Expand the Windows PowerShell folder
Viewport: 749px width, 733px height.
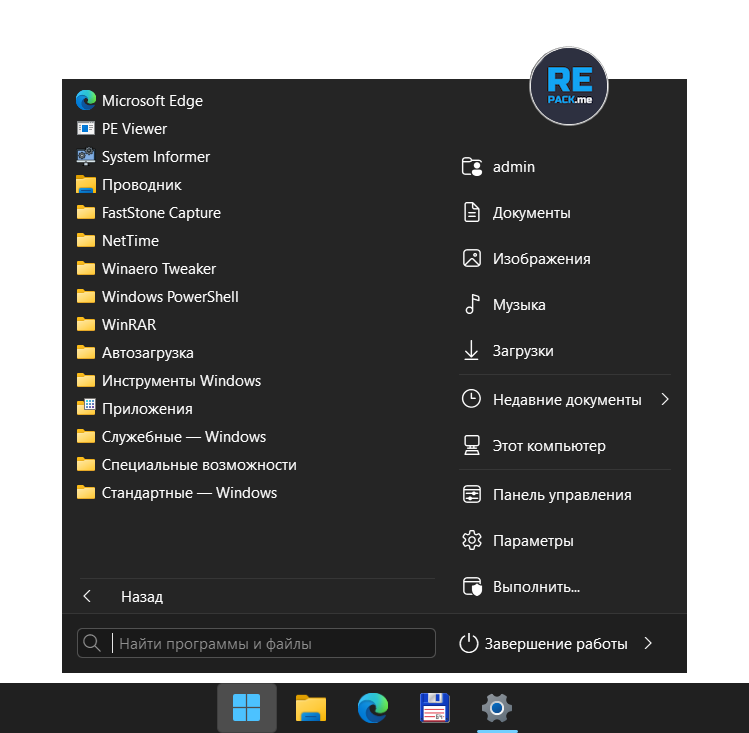(x=169, y=297)
